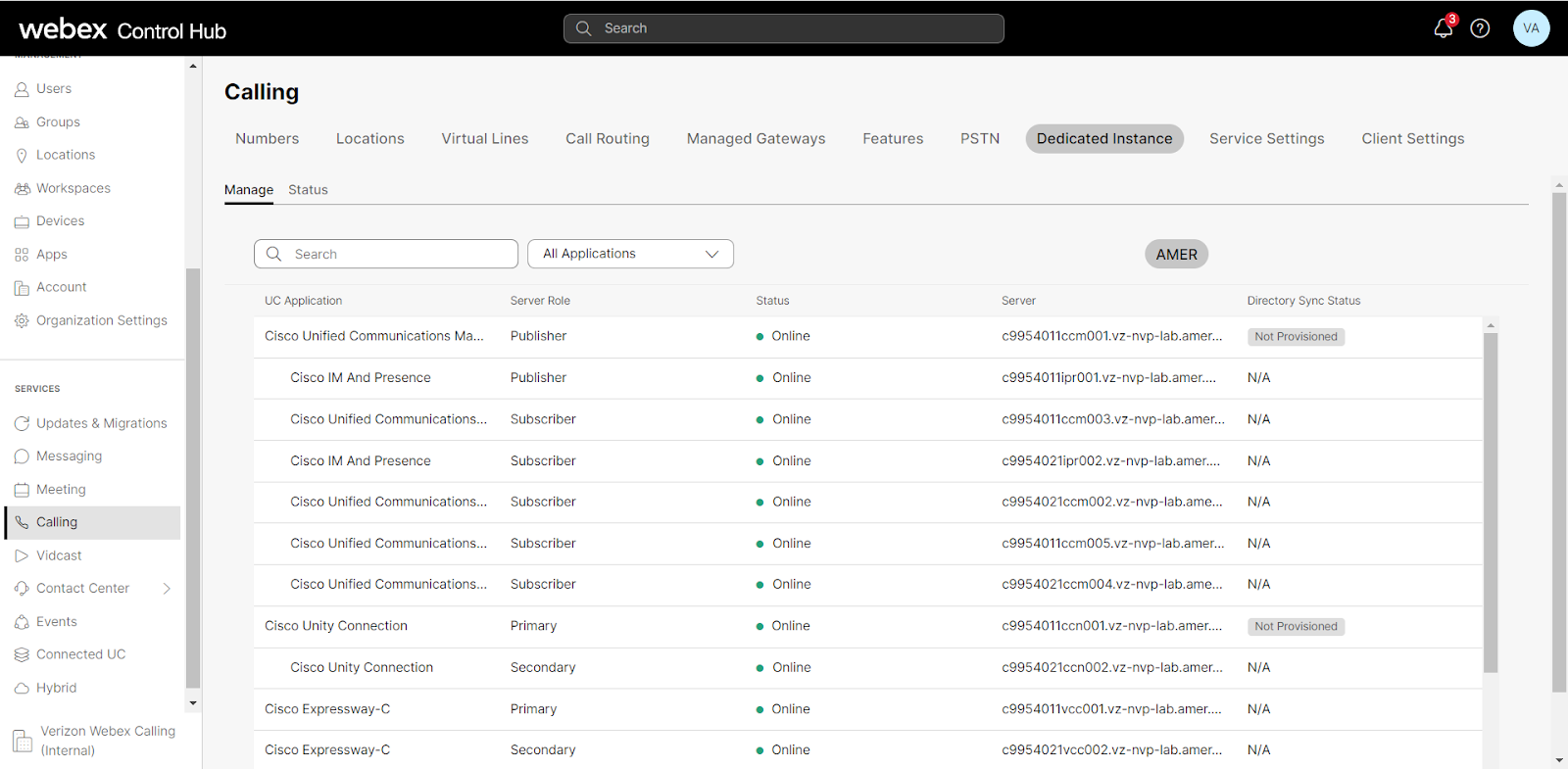1568x769 pixels.
Task: Click the Directory Sync Status column header
Action: click(1303, 301)
